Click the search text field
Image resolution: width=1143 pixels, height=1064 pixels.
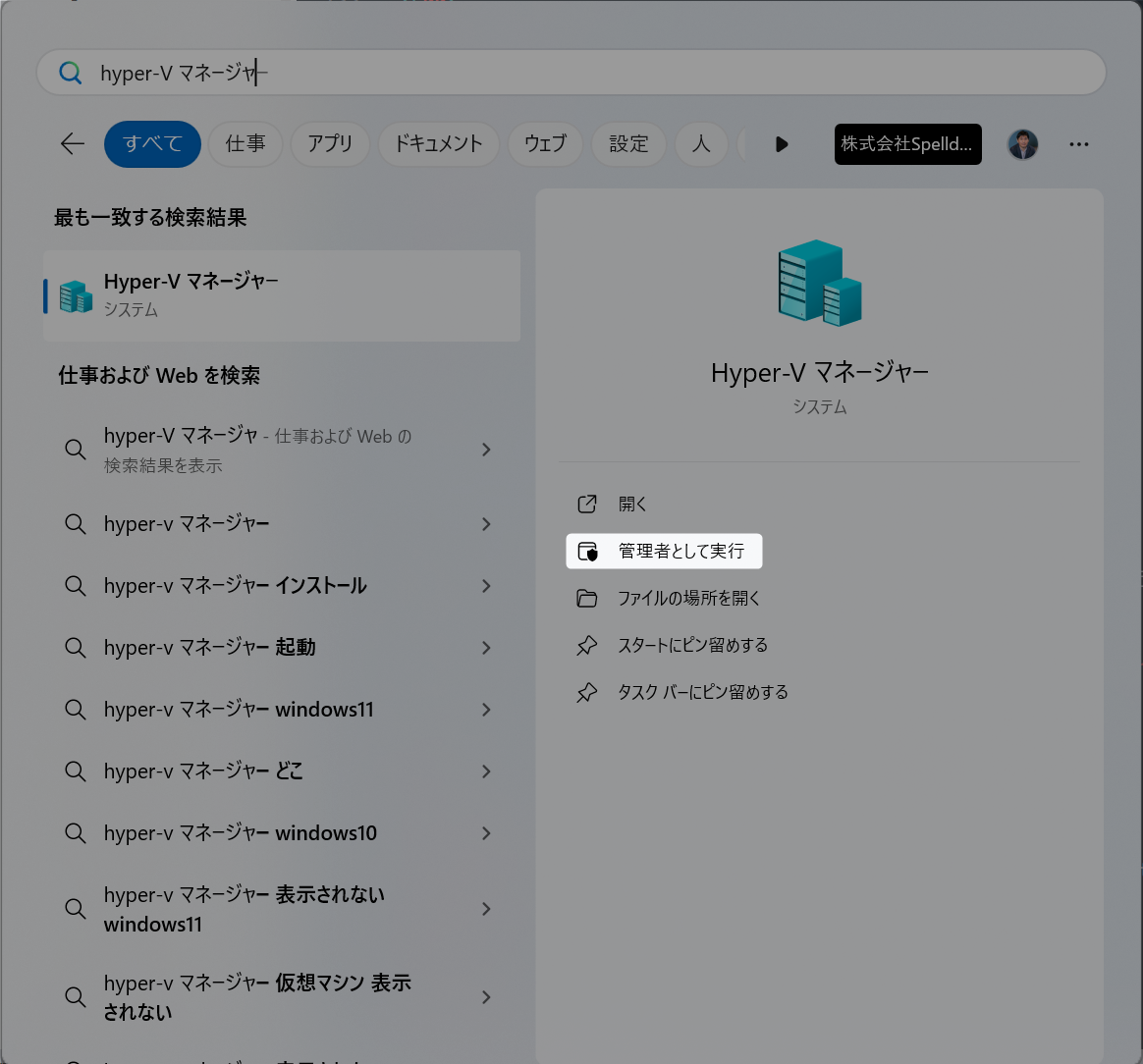tap(571, 73)
